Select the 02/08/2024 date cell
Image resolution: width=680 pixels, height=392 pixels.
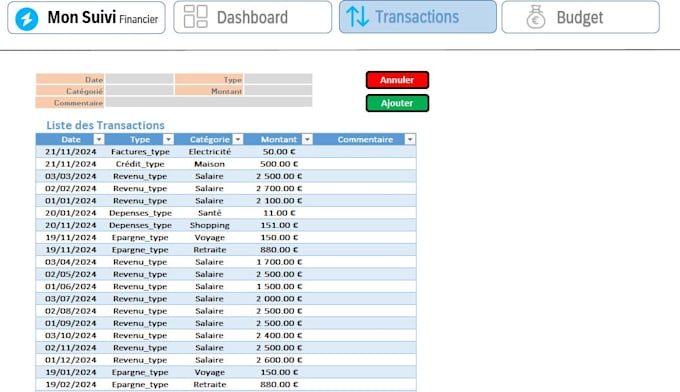(x=71, y=311)
